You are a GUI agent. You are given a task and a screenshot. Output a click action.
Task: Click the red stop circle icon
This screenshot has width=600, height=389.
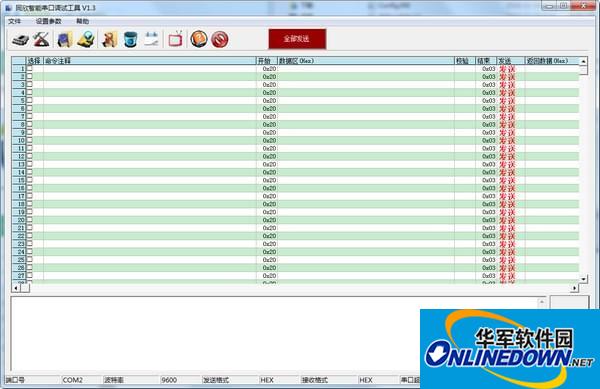[x=220, y=39]
